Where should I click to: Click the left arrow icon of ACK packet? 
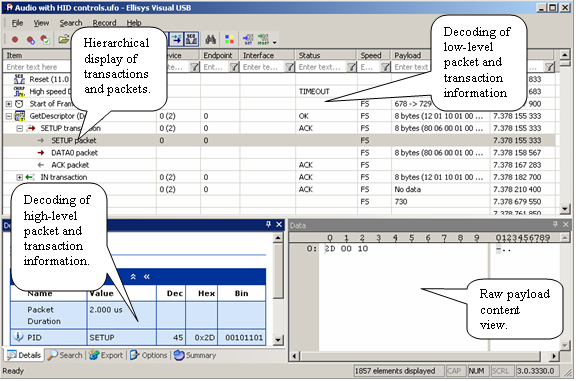(x=41, y=165)
